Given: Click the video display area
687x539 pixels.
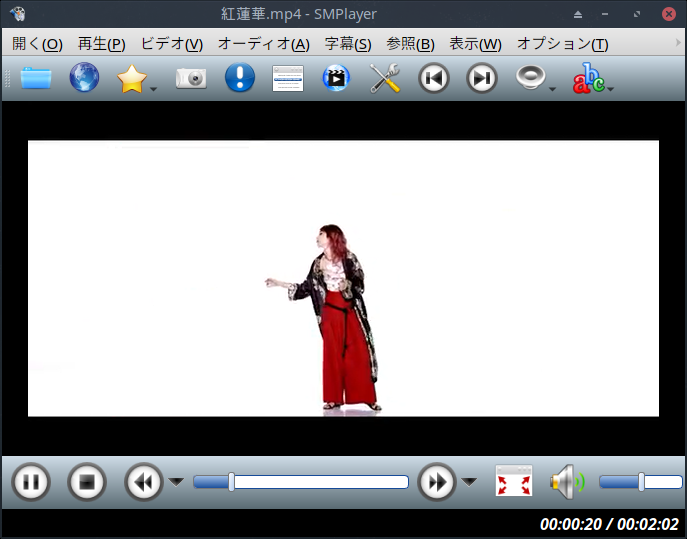Looking at the screenshot, I should click(344, 278).
